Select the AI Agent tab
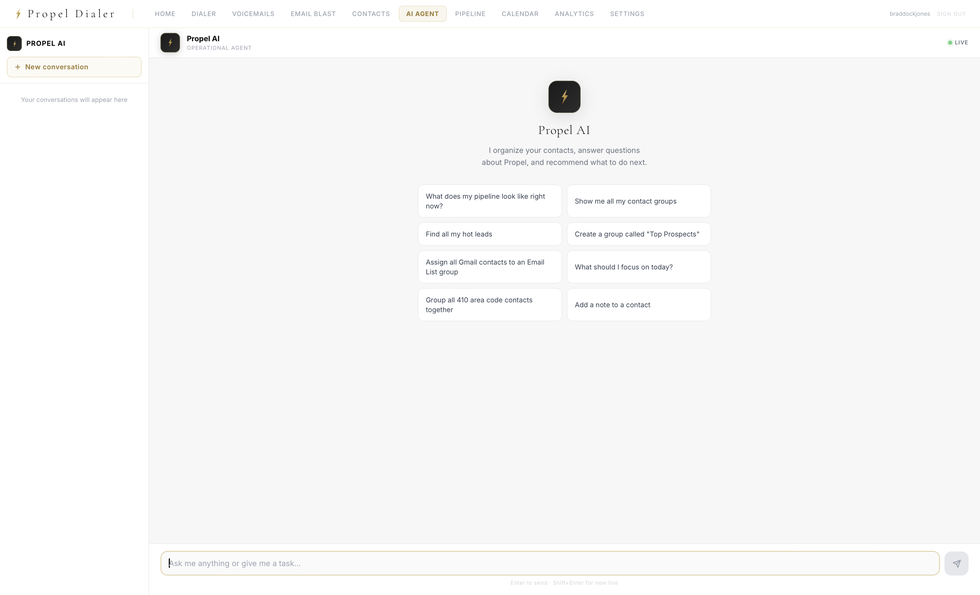The image size is (980, 595). [422, 14]
